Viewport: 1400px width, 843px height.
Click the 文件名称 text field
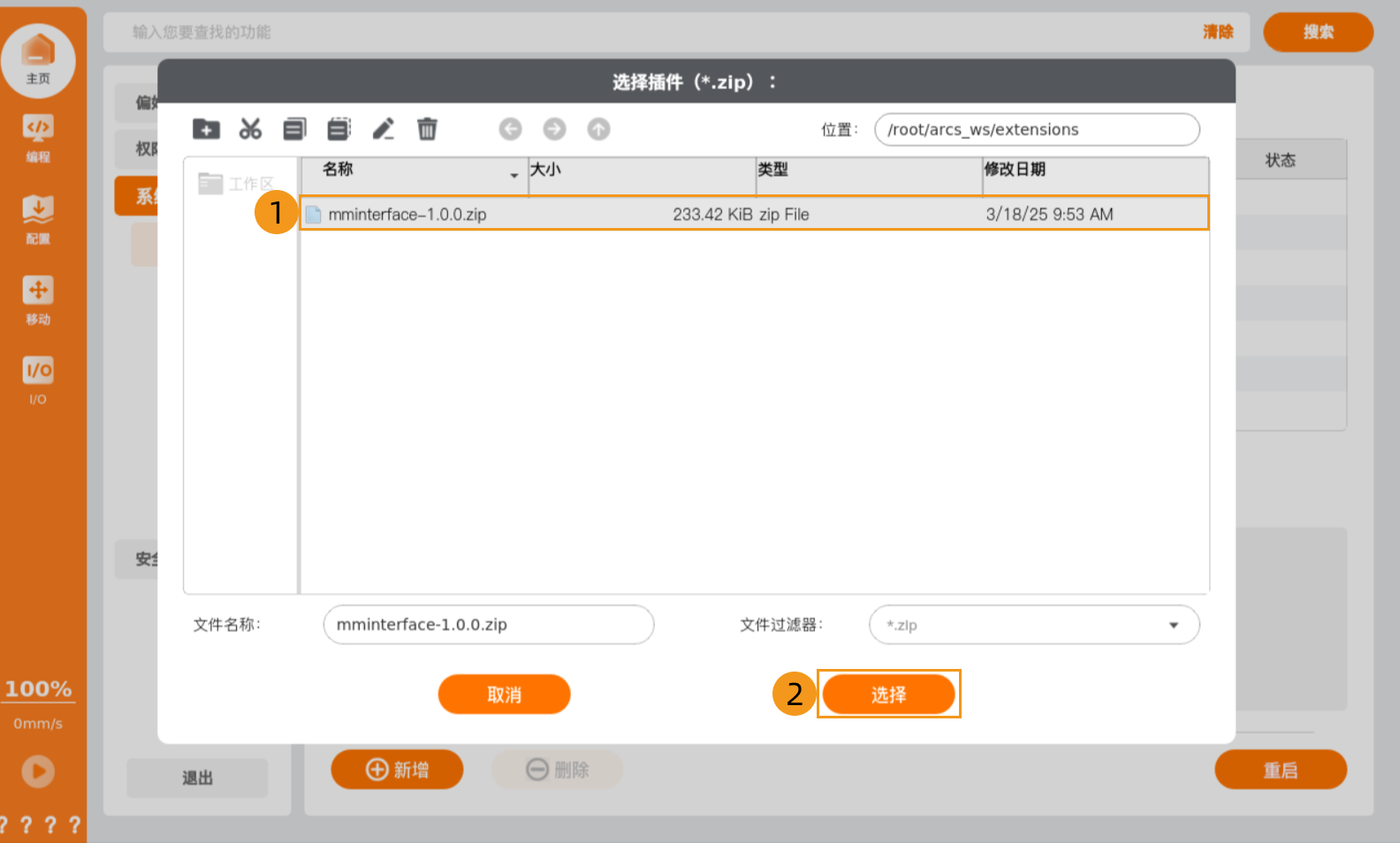pos(488,625)
